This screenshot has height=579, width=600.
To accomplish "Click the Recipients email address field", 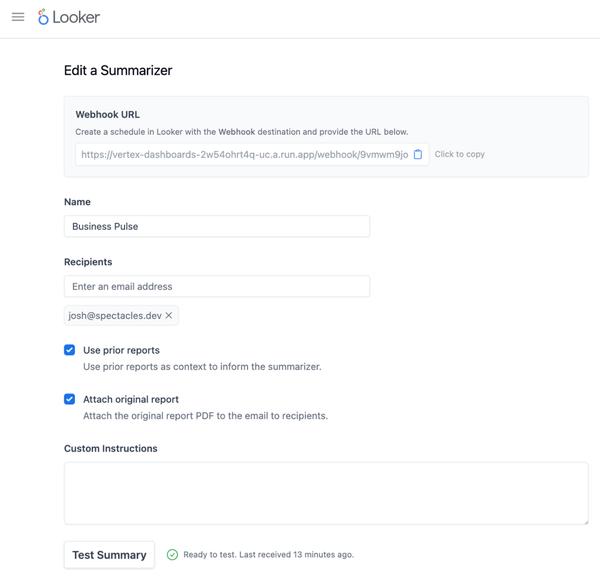I will click(x=217, y=286).
